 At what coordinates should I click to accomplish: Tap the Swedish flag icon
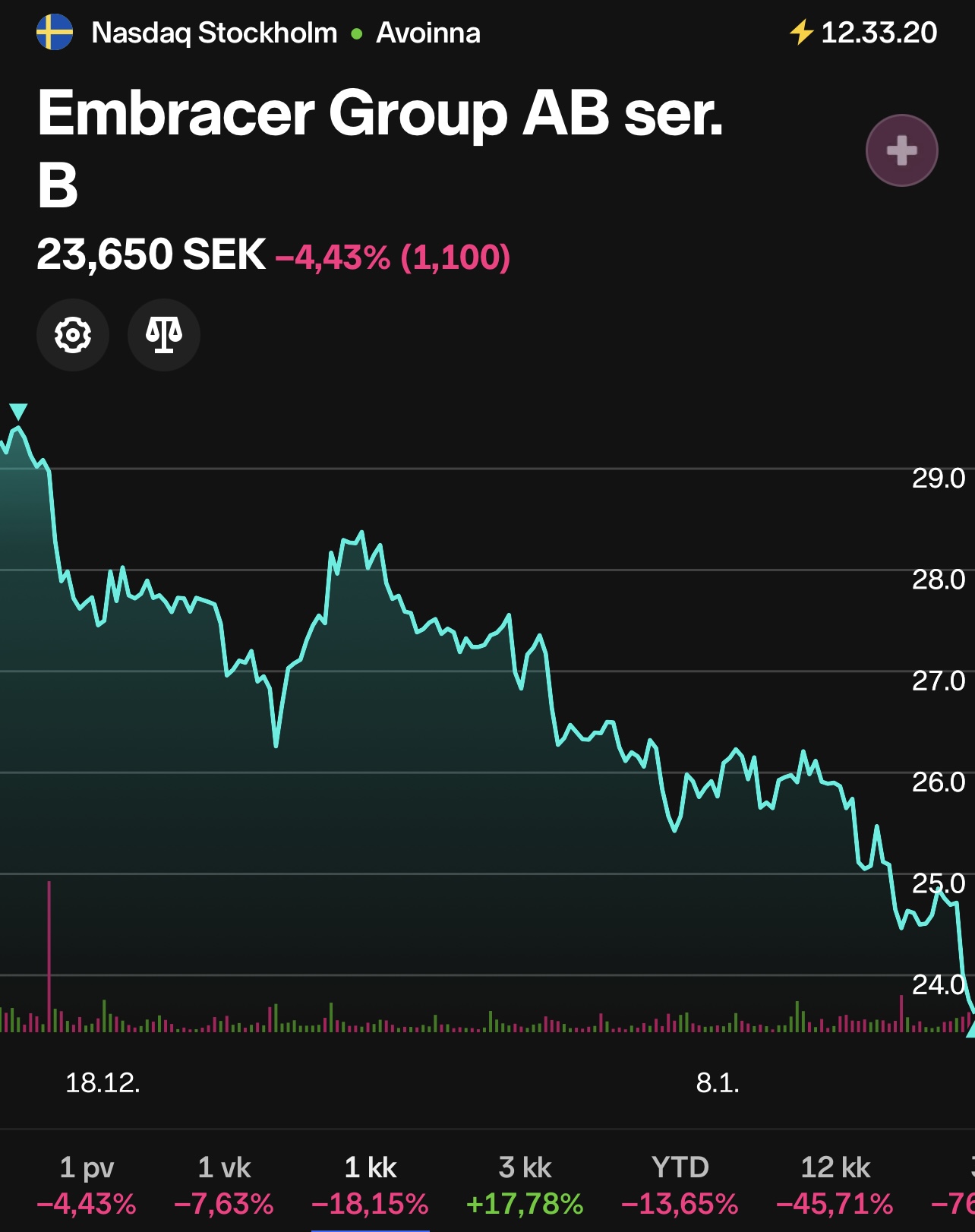click(55, 33)
